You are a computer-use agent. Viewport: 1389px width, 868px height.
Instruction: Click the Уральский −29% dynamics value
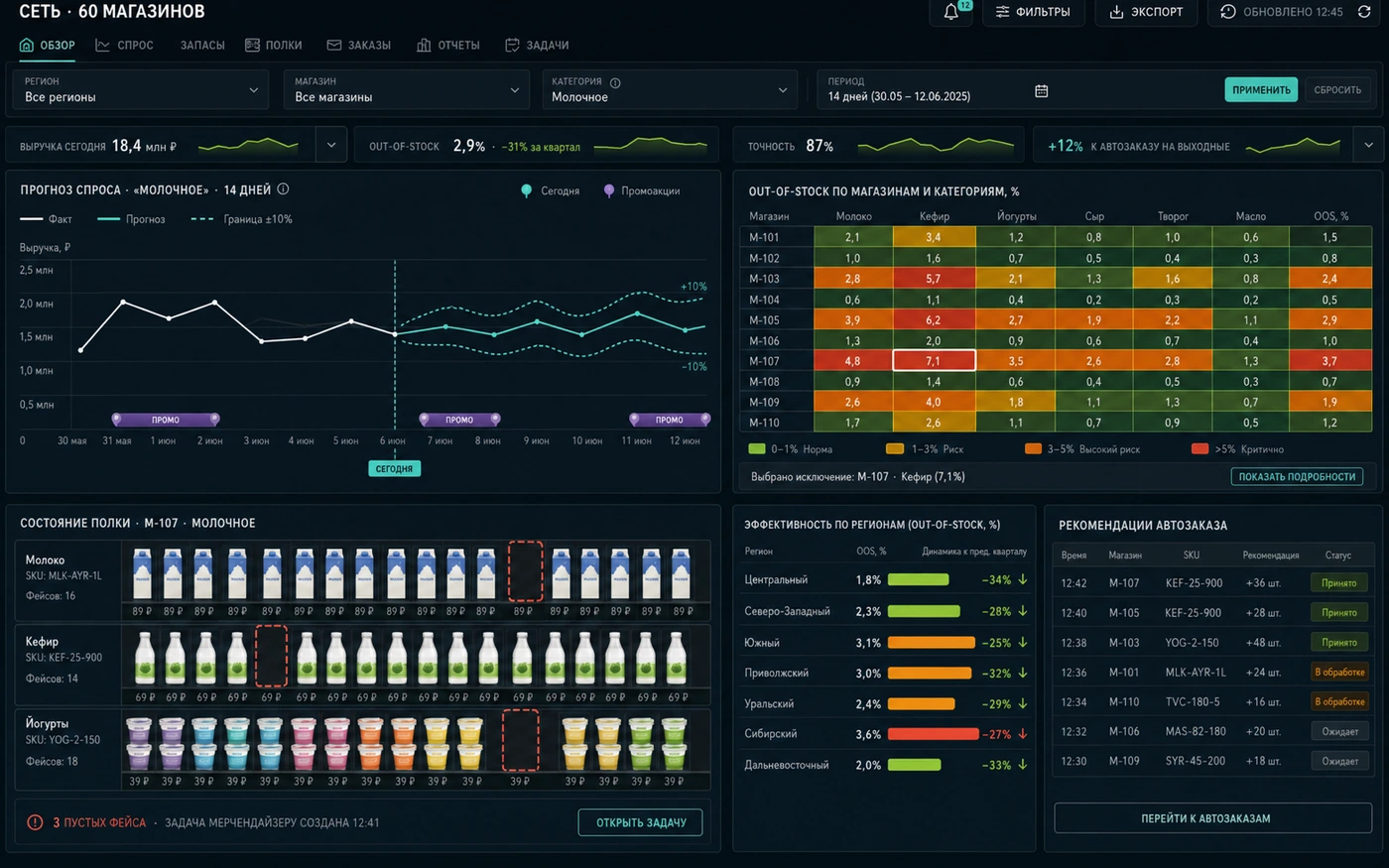point(996,704)
